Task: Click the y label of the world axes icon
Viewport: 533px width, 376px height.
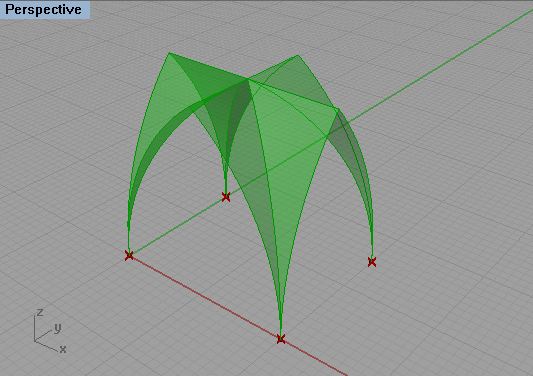Action: [57, 328]
